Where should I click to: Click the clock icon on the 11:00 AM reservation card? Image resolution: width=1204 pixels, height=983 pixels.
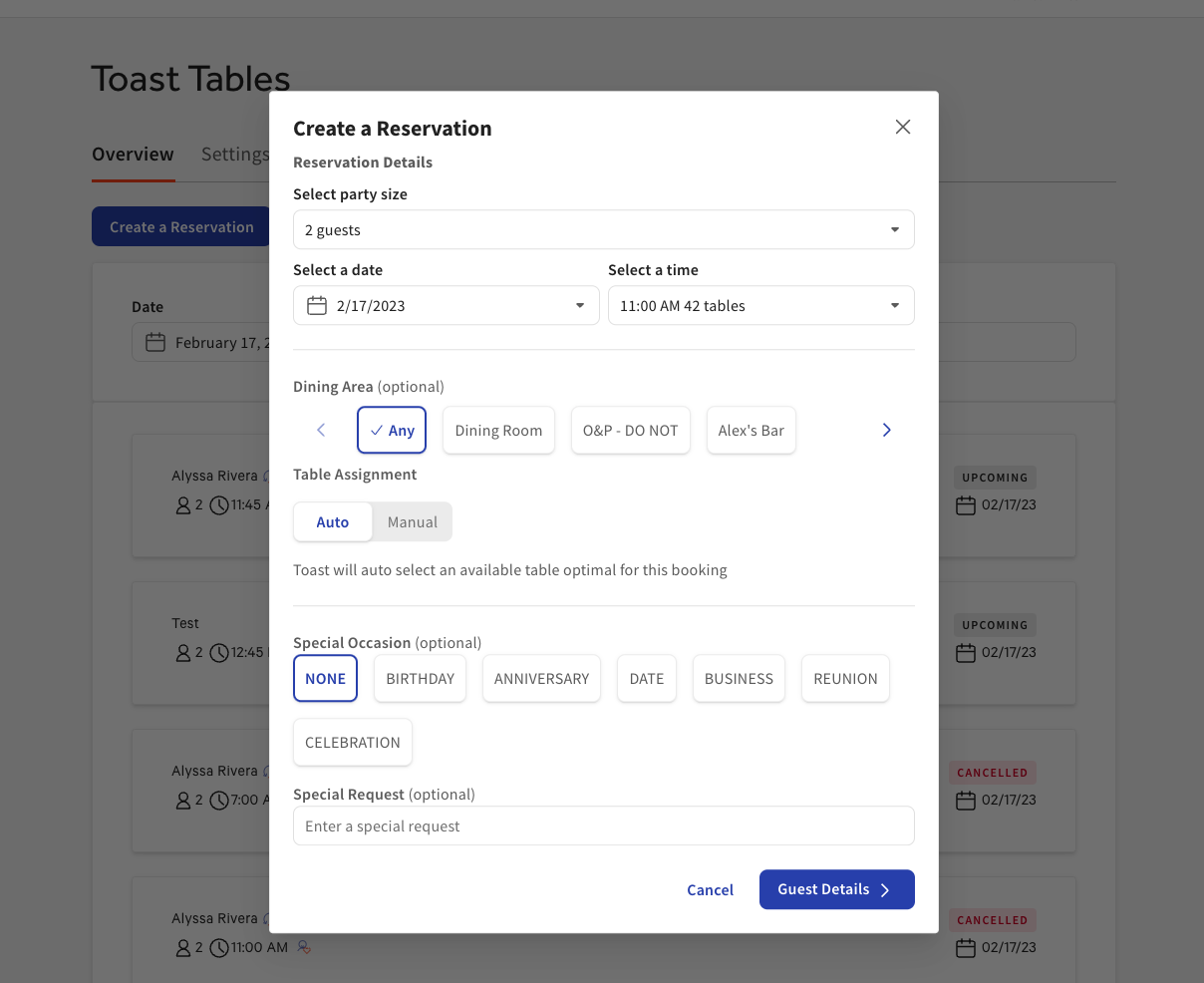pos(219,947)
